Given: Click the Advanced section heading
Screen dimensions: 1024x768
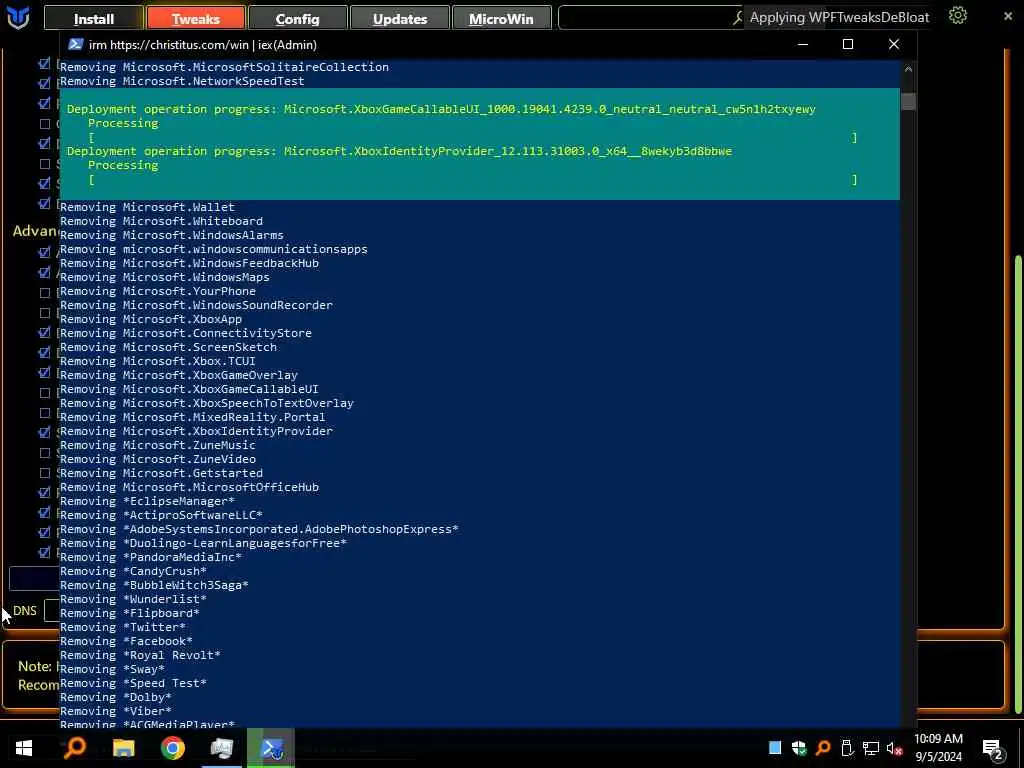Looking at the screenshot, I should tap(35, 231).
